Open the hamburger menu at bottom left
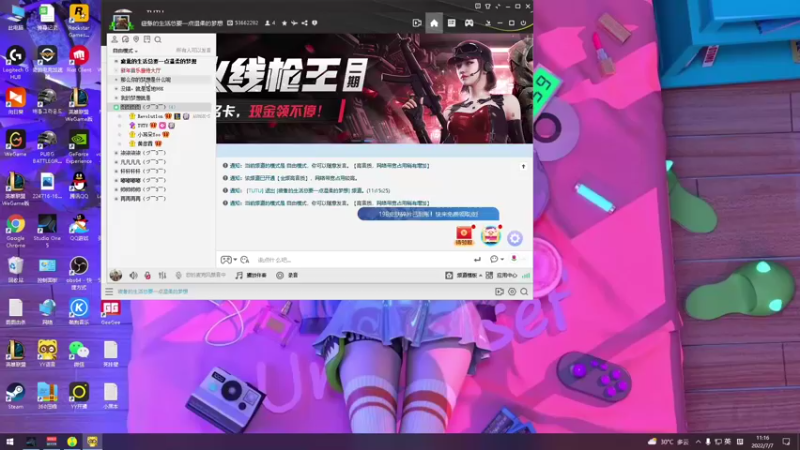The width and height of the screenshot is (800, 450). pyautogui.click(x=109, y=291)
